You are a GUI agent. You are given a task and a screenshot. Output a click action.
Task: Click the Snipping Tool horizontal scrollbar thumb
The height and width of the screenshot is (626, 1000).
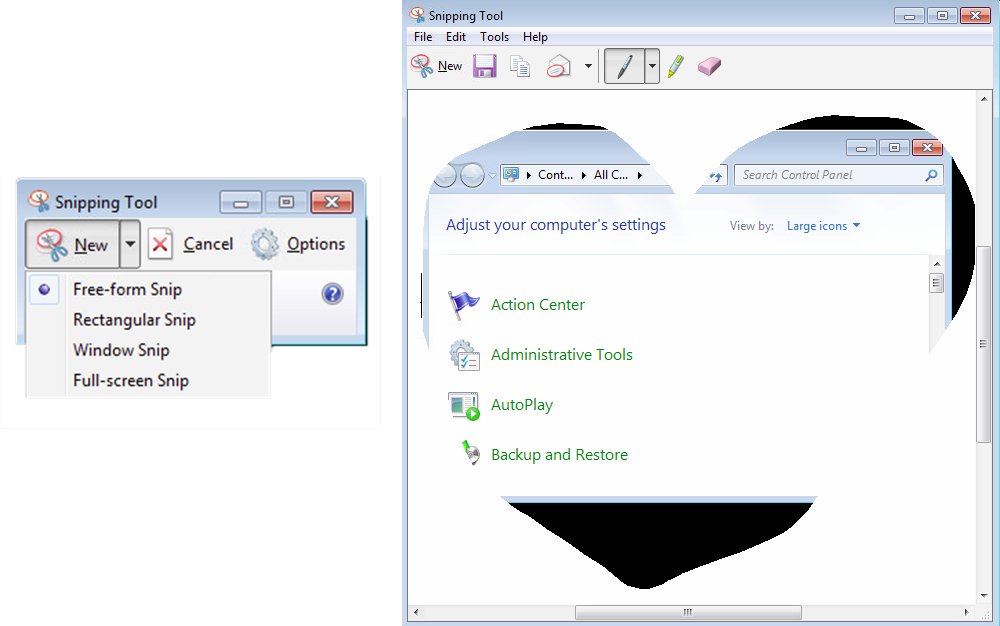[688, 613]
